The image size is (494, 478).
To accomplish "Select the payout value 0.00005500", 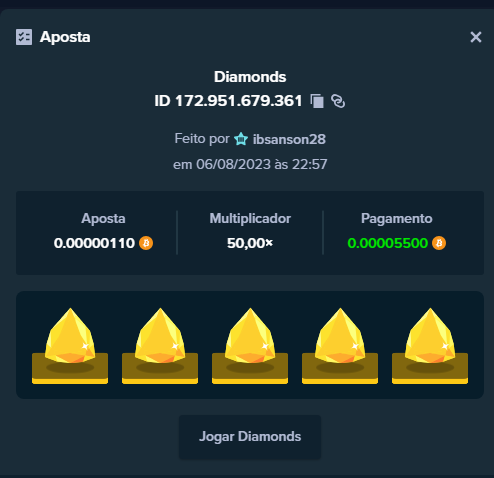I will pyautogui.click(x=388, y=243).
